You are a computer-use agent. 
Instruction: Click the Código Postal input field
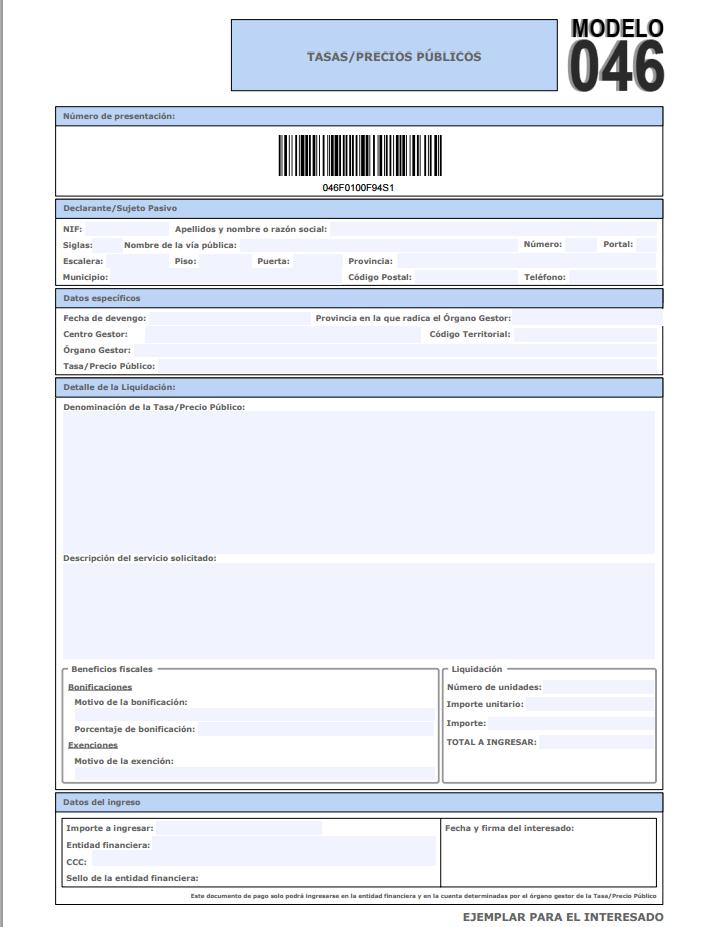click(466, 277)
